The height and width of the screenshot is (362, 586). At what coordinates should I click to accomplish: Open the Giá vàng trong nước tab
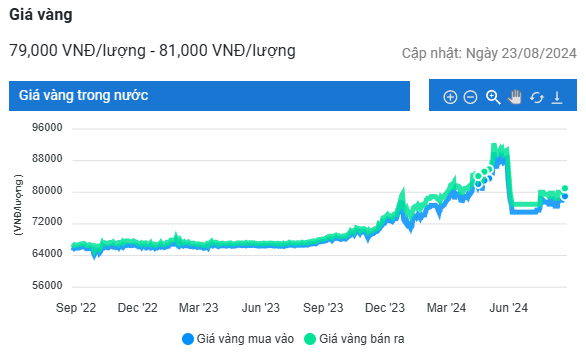pos(209,96)
